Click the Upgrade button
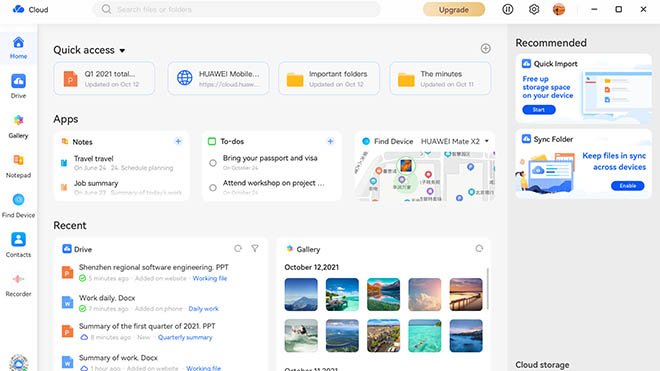The height and width of the screenshot is (371, 660). (454, 9)
